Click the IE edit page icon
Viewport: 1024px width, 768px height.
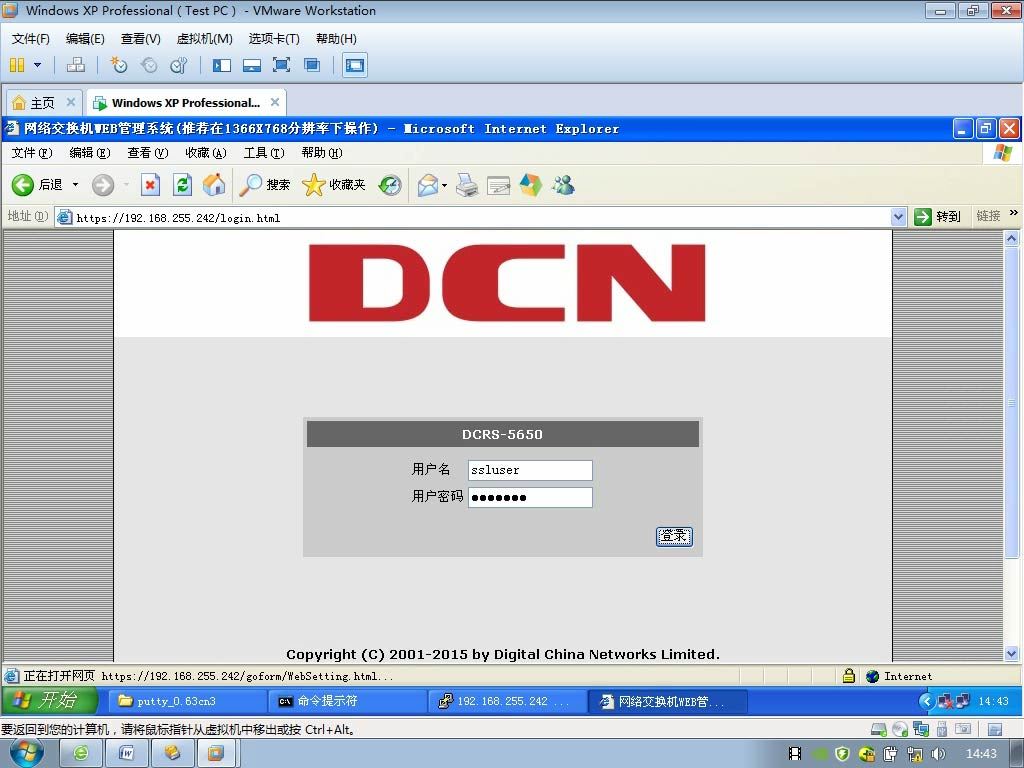(x=498, y=185)
